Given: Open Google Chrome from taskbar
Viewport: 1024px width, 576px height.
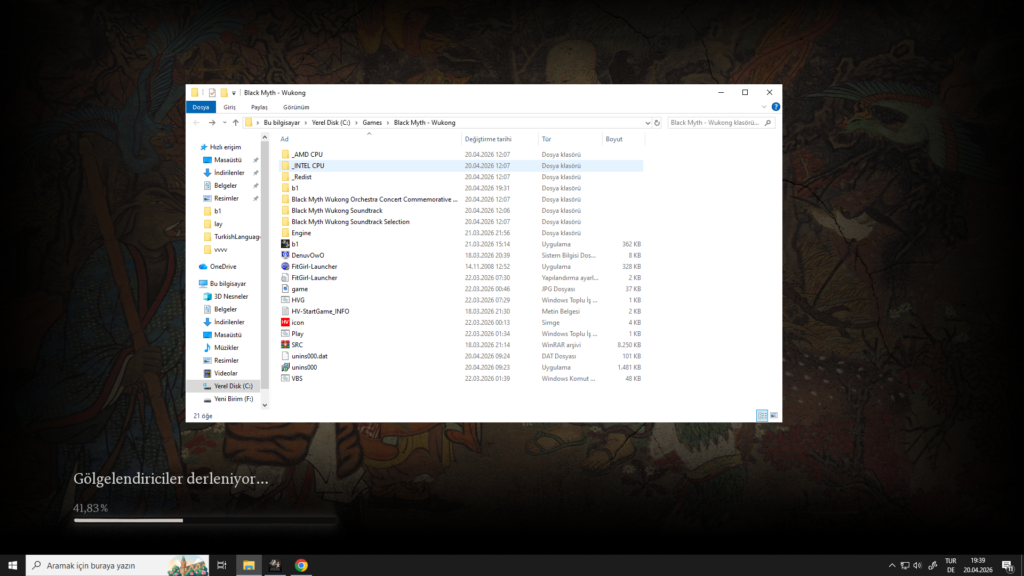Looking at the screenshot, I should (x=301, y=566).
